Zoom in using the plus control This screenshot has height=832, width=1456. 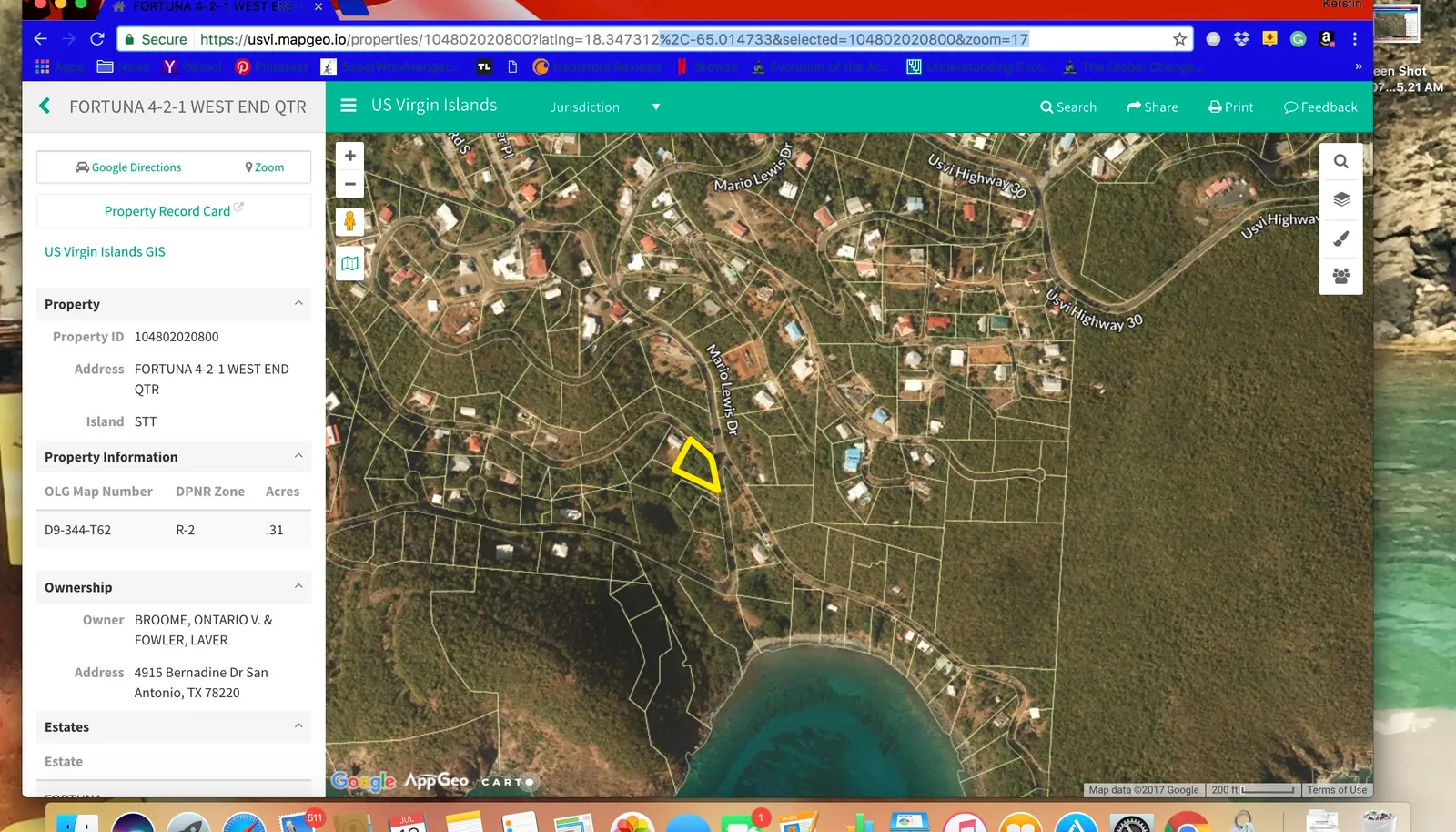(349, 155)
